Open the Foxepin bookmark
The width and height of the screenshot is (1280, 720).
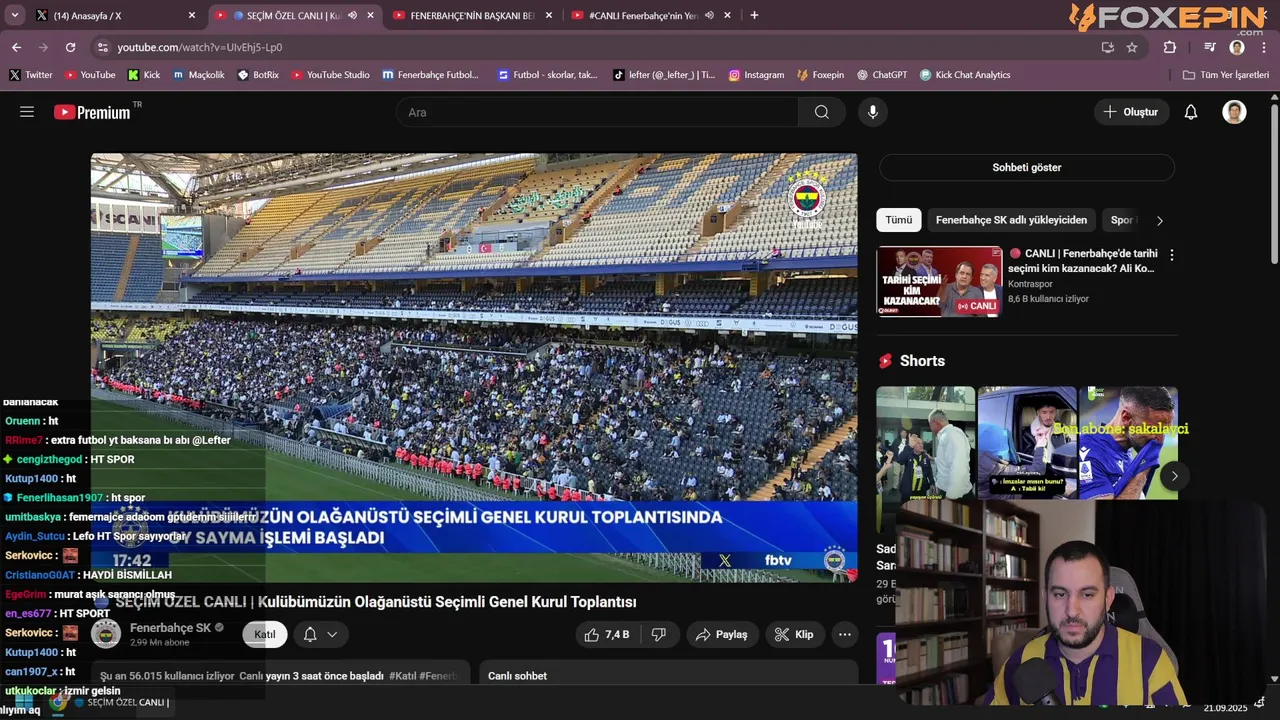(x=820, y=75)
